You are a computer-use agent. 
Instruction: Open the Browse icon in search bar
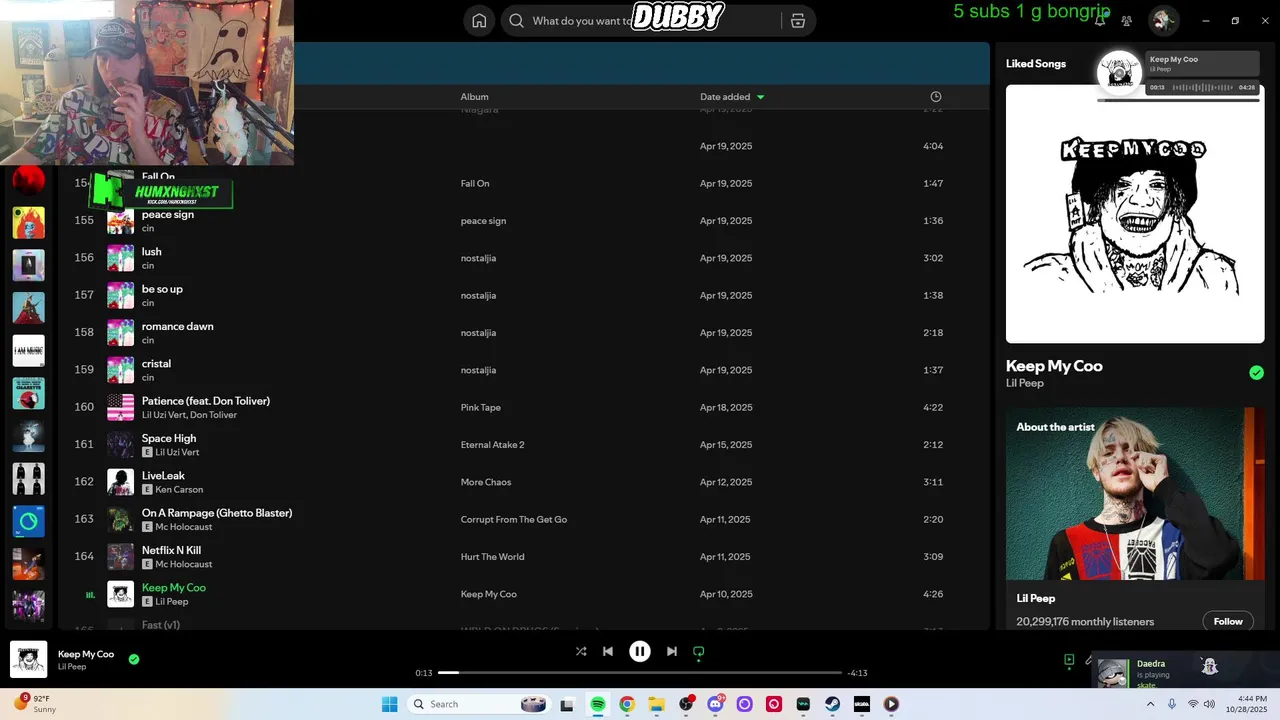point(797,21)
